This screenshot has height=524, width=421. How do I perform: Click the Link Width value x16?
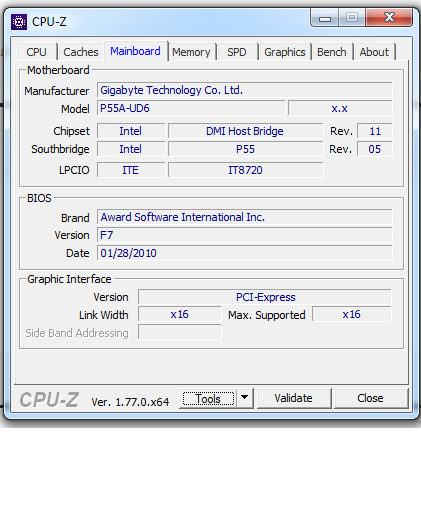click(180, 314)
